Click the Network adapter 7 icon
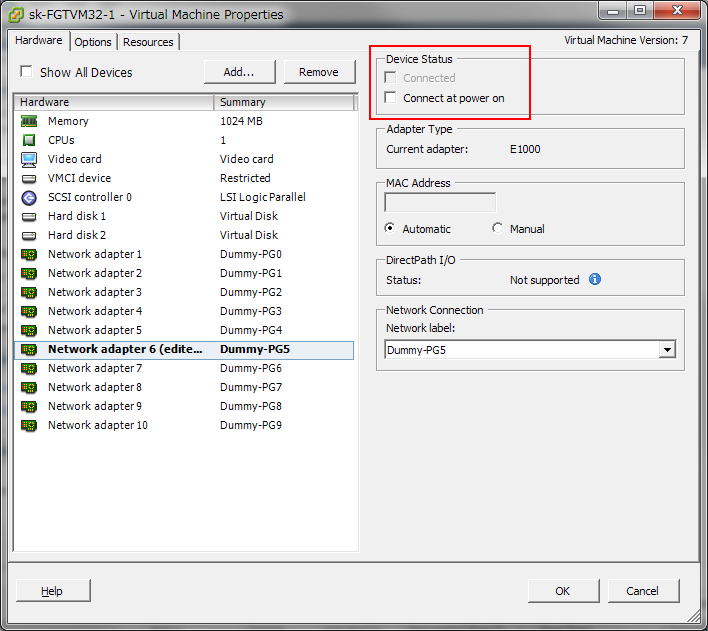Screen dimensions: 708x631 point(29,368)
